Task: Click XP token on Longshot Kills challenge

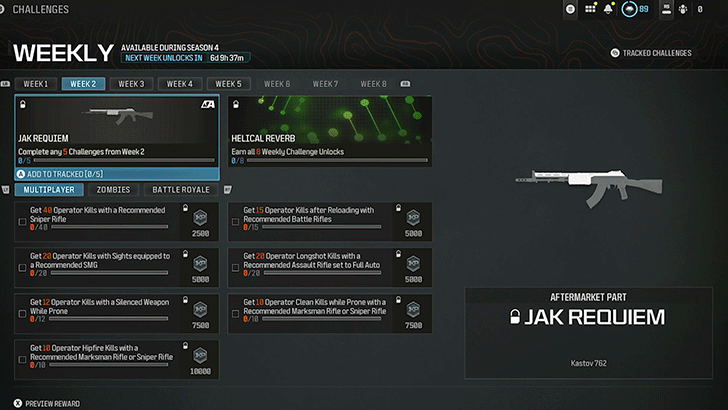Action: pyautogui.click(x=413, y=264)
